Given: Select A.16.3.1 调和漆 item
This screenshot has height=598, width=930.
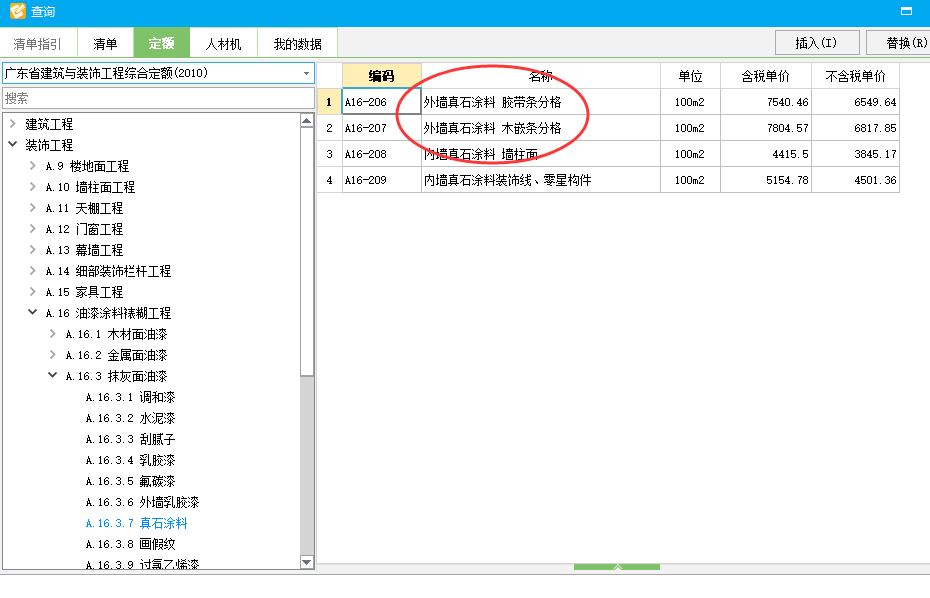Looking at the screenshot, I should 130,397.
